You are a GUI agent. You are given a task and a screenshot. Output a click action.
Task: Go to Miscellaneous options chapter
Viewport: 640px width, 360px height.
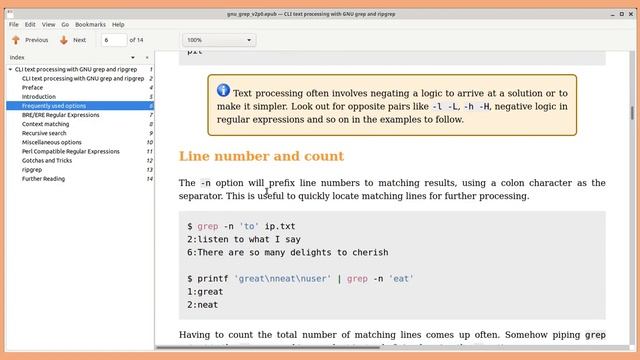pos(51,142)
